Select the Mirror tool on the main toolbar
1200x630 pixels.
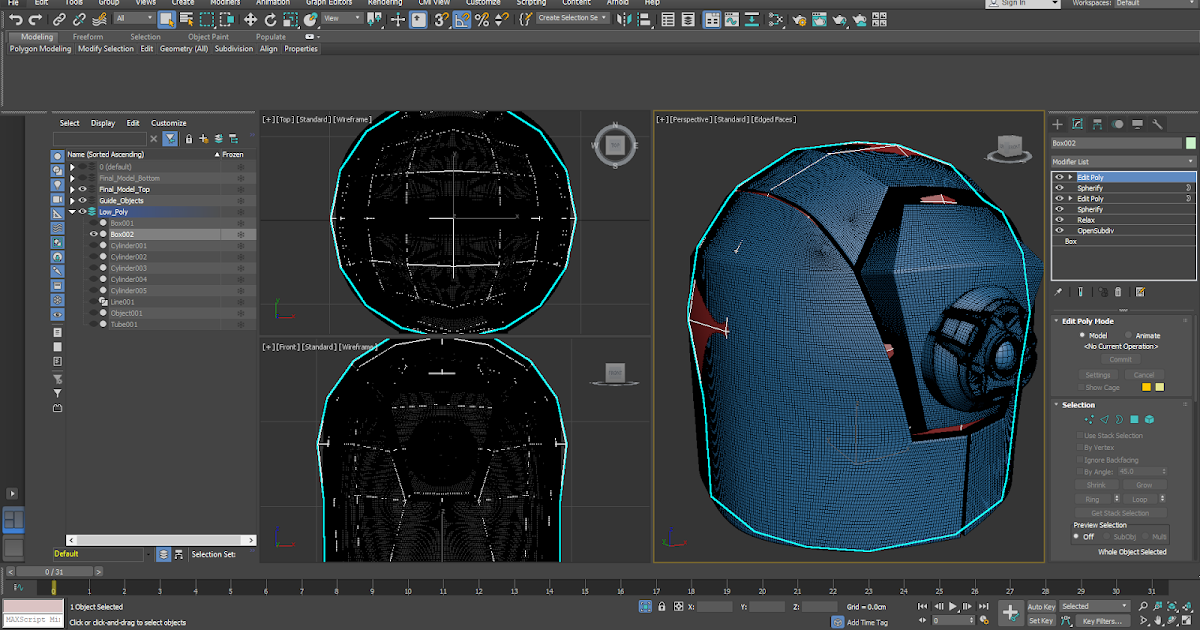[623, 20]
